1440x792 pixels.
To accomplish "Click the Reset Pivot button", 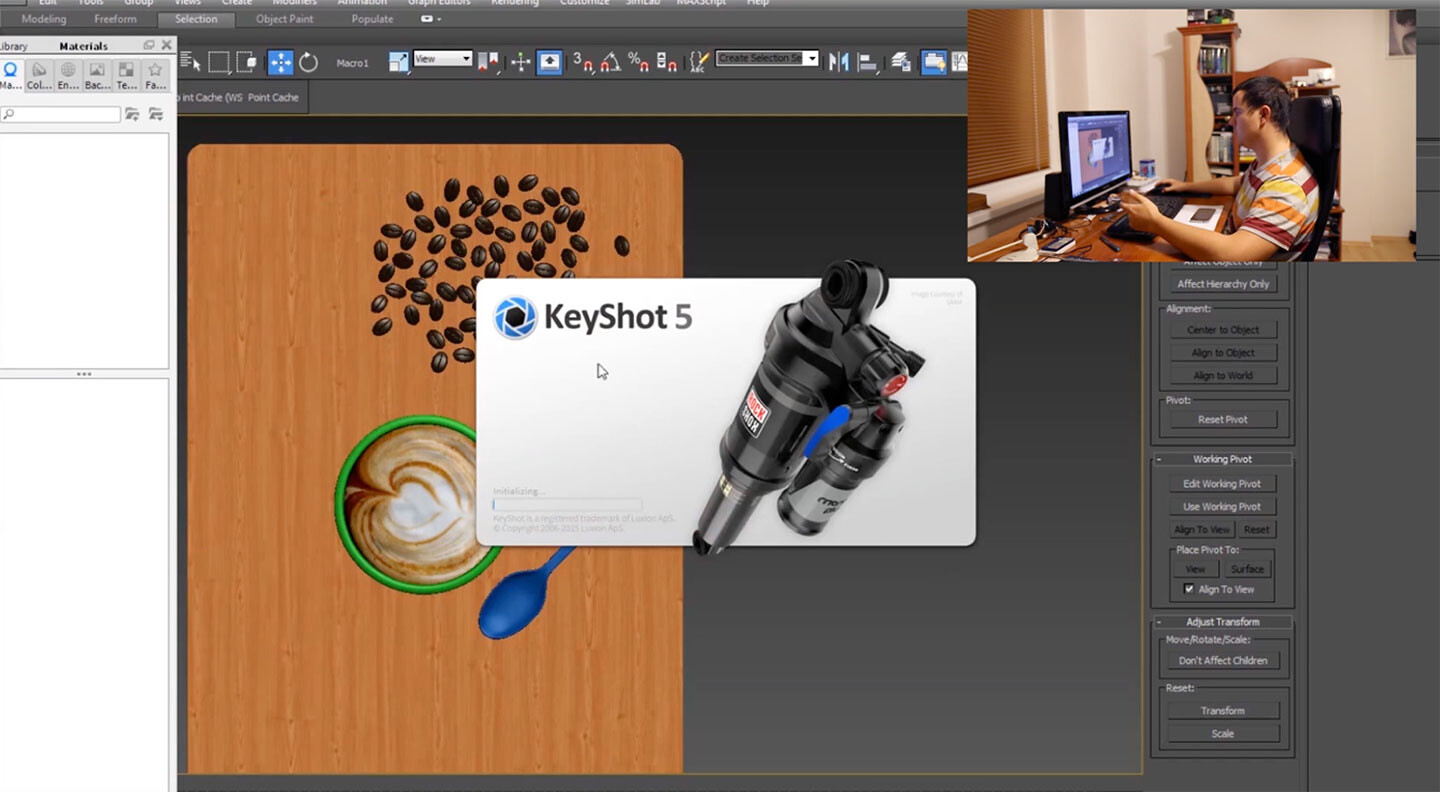I will [1223, 420].
